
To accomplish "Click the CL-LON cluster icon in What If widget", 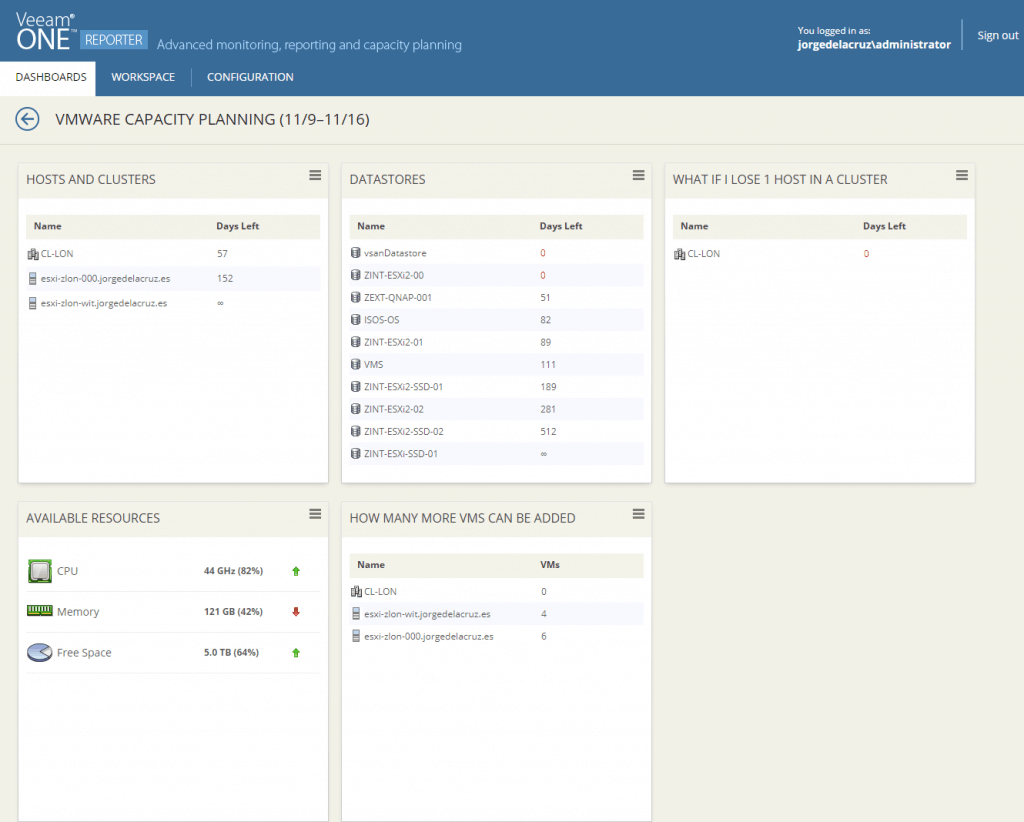I will click(x=679, y=254).
